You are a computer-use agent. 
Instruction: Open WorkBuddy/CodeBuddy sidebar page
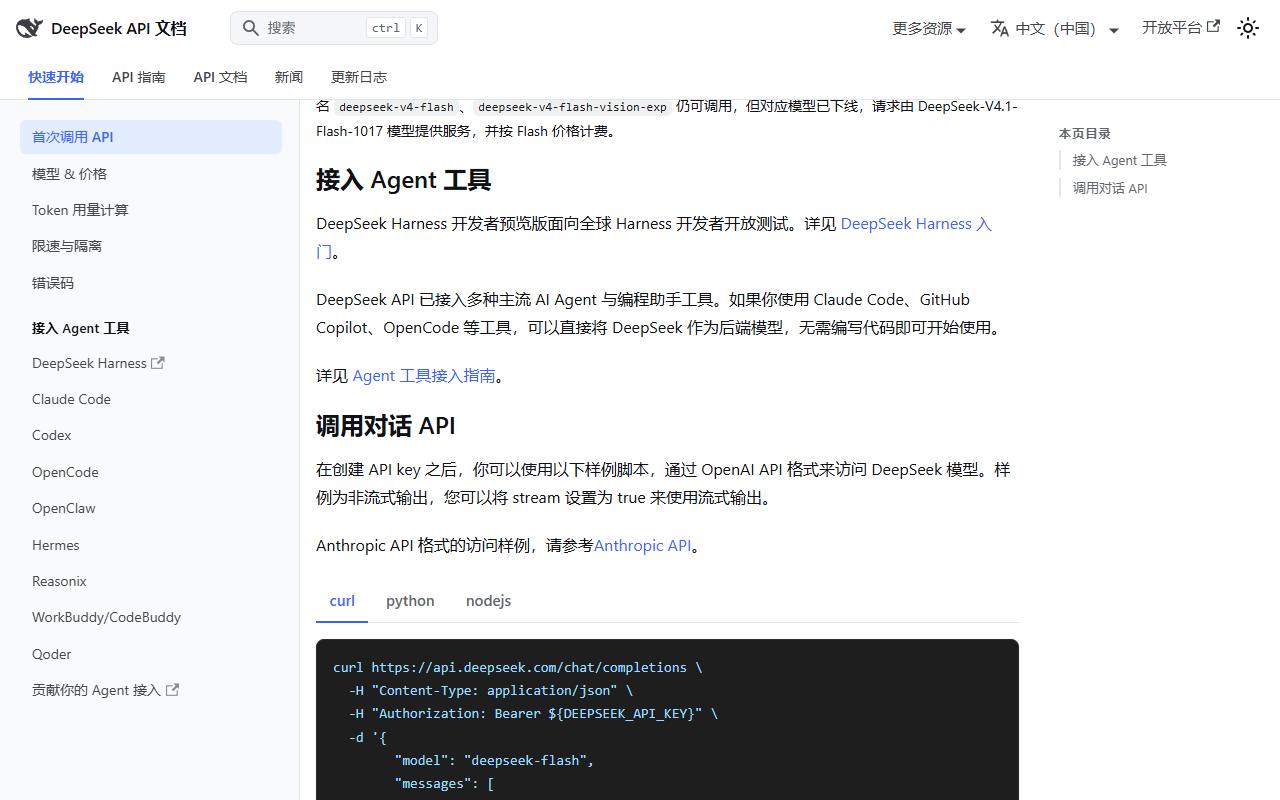(x=151, y=617)
